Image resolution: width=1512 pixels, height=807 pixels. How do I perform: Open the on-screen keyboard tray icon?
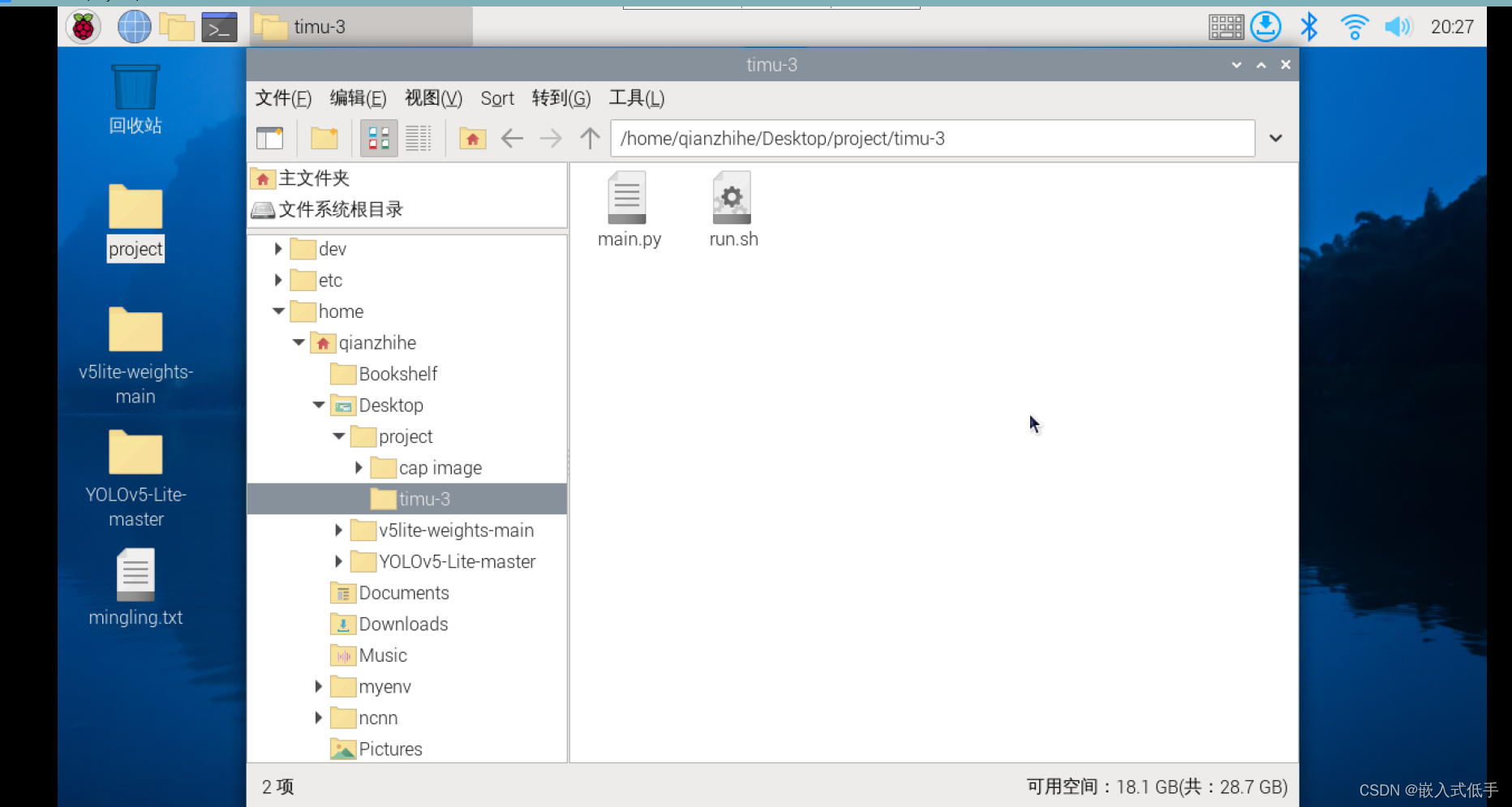click(x=1226, y=27)
